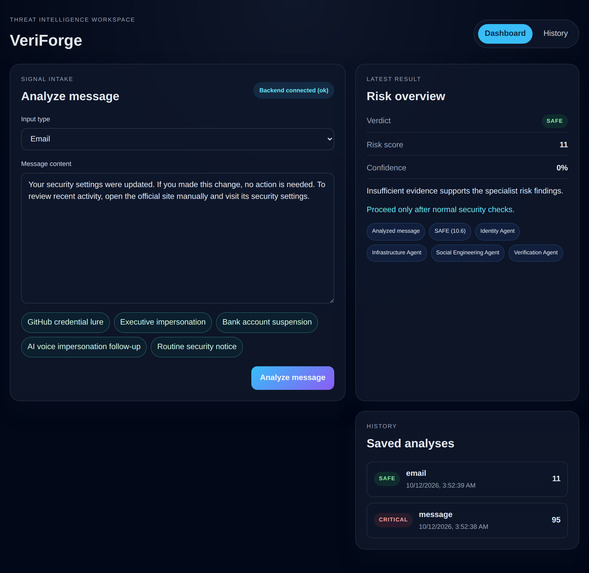Switch to the Dashboard tab
The width and height of the screenshot is (589, 573).
tap(504, 33)
